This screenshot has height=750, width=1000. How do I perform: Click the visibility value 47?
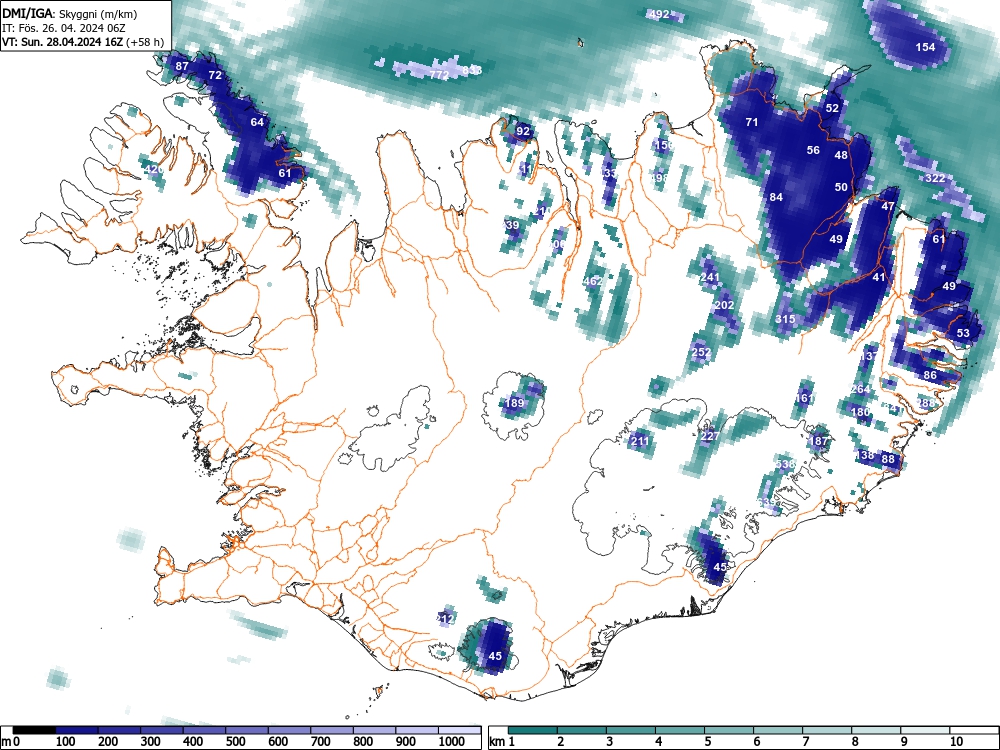pyautogui.click(x=888, y=207)
